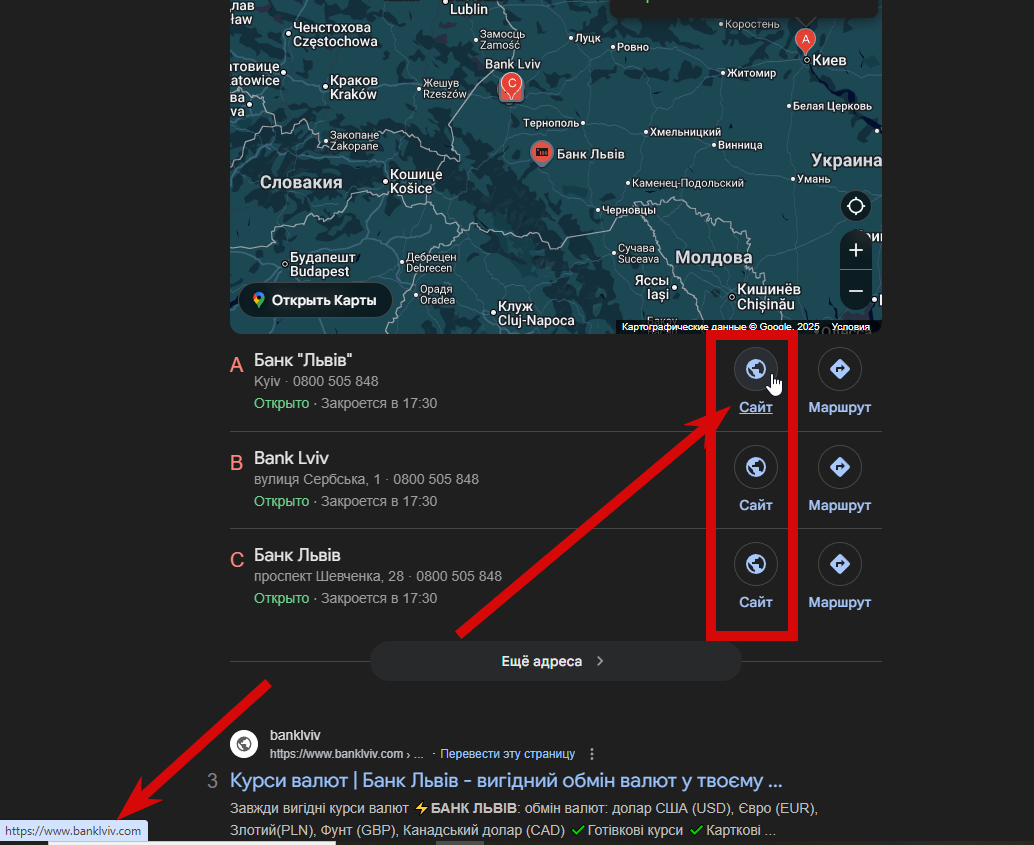Click the Условия link on map
1034x845 pixels.
coord(850,327)
